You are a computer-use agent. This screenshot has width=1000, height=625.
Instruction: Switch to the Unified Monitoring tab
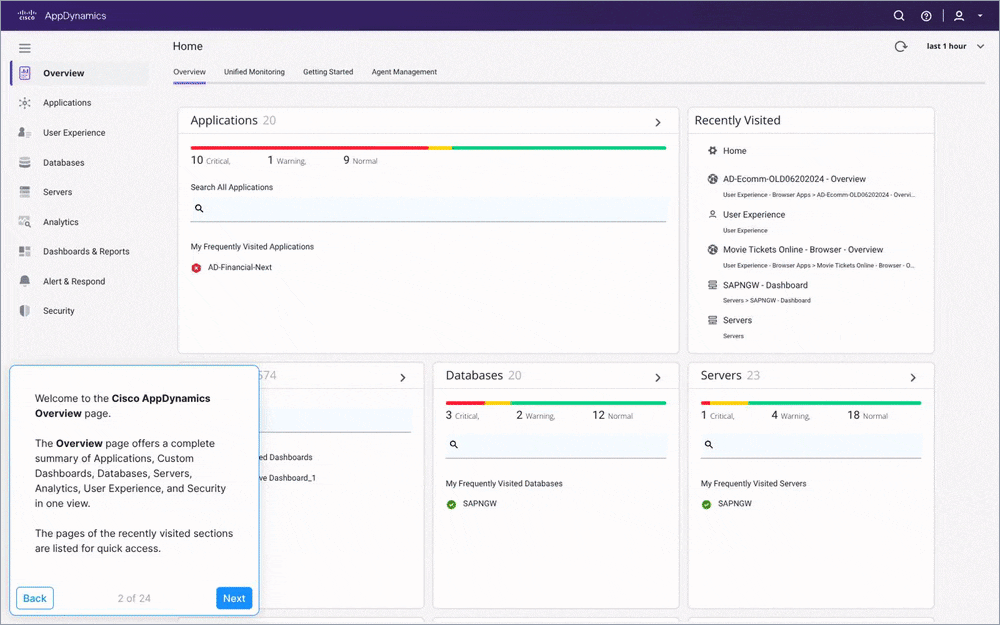tap(254, 72)
